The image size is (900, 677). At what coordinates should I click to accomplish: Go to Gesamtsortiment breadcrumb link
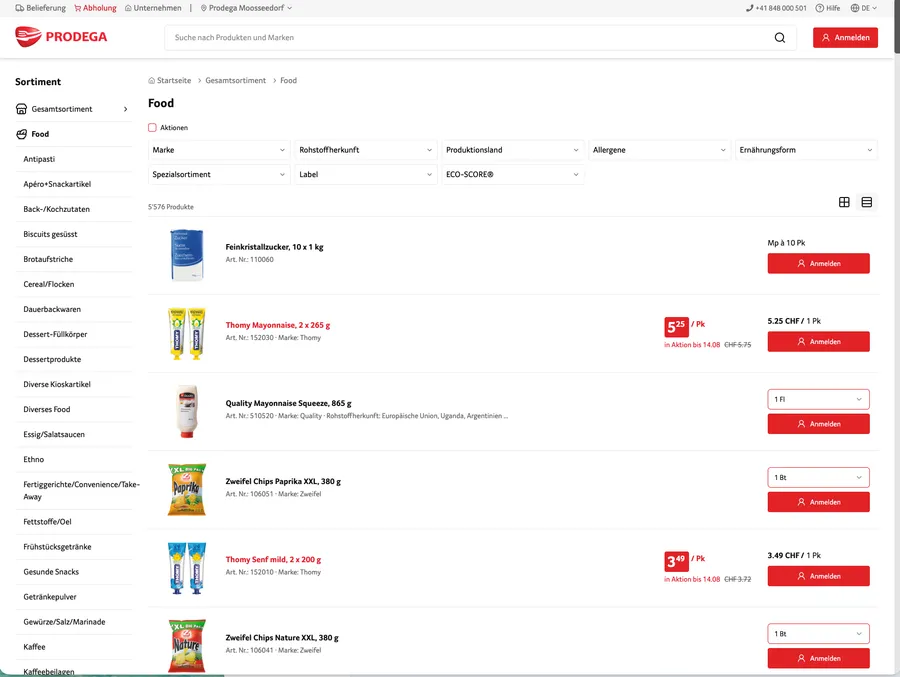pyautogui.click(x=235, y=80)
